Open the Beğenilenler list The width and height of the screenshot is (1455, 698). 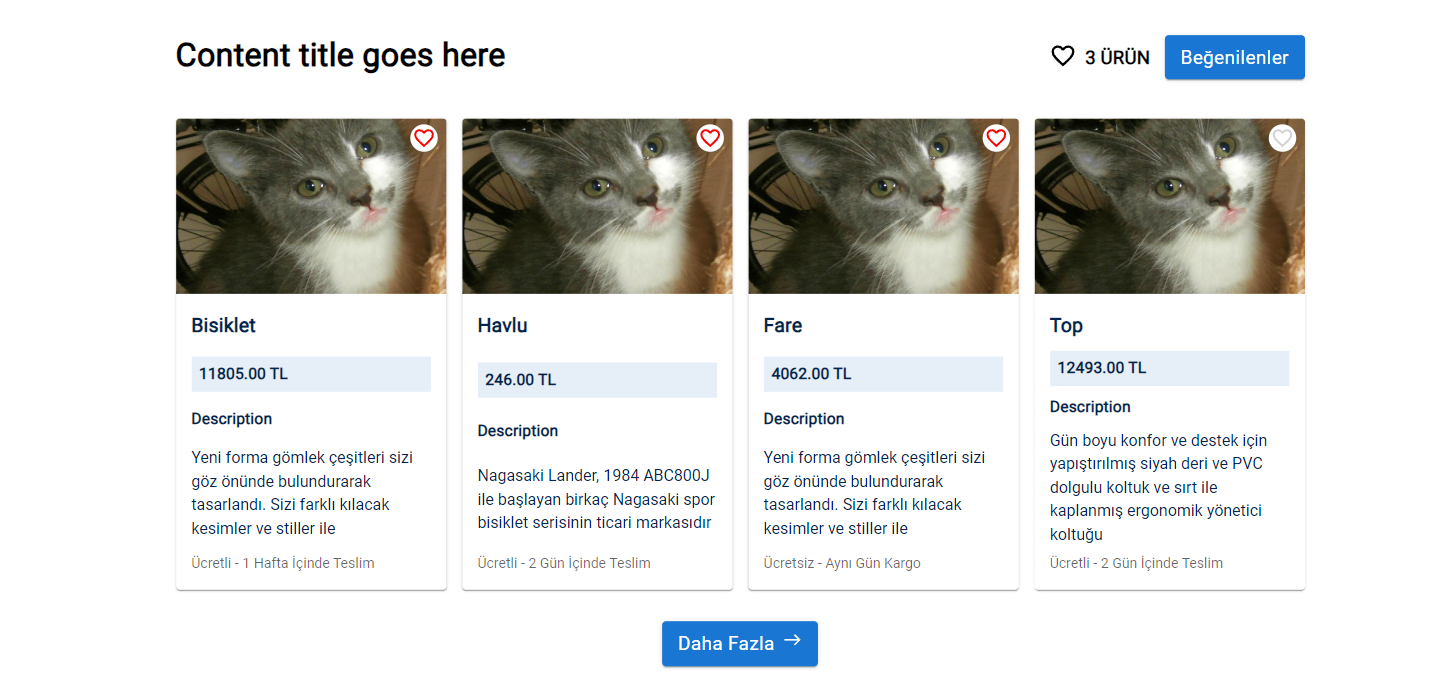[x=1234, y=57]
